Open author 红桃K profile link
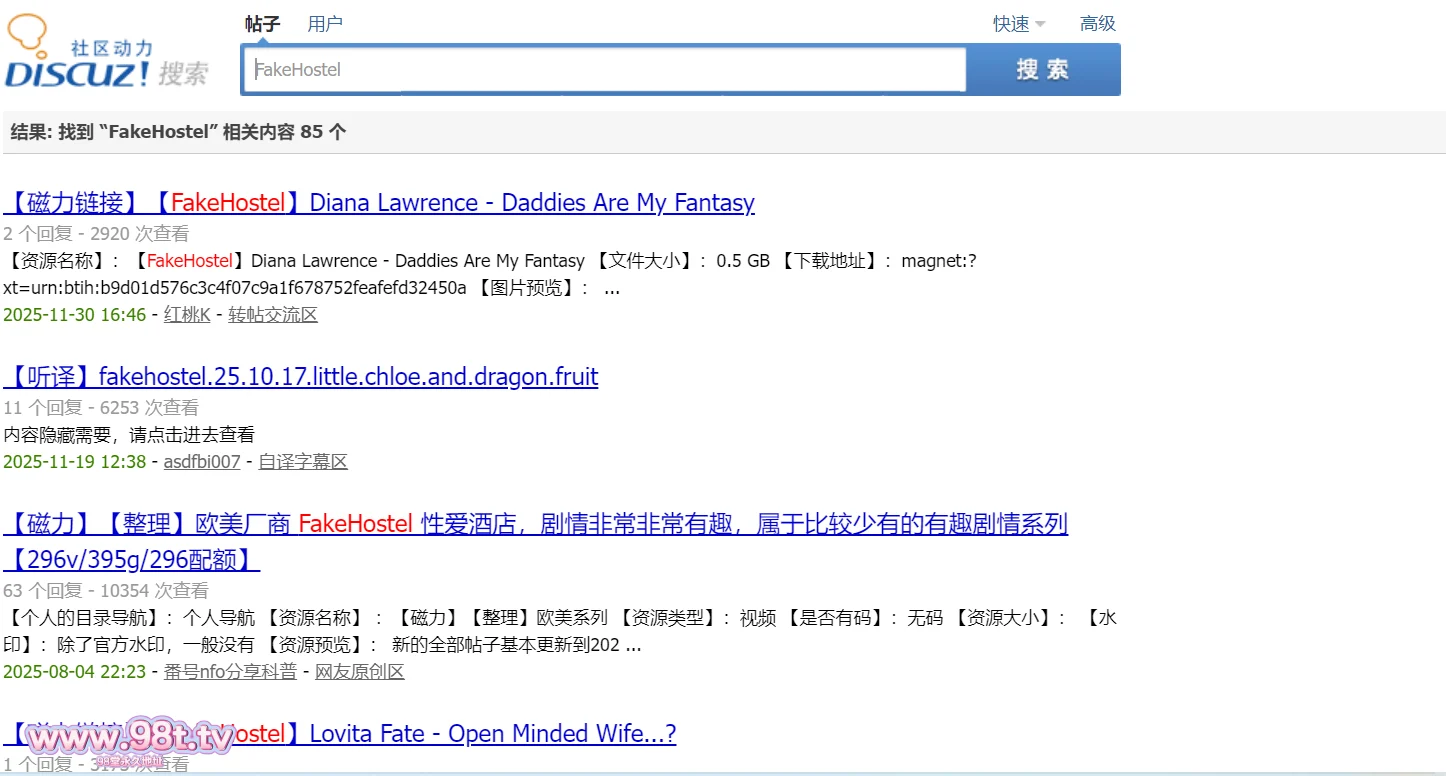 (187, 315)
